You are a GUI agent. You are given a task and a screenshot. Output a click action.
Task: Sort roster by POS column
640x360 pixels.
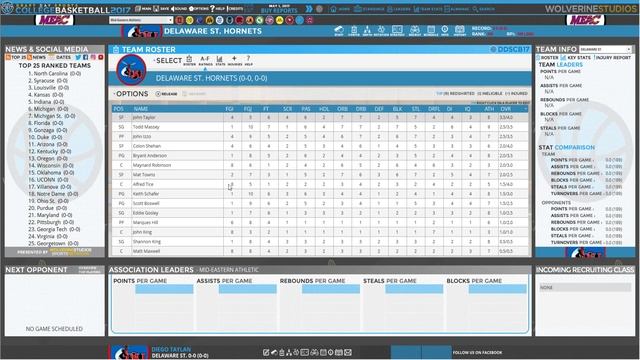click(118, 109)
